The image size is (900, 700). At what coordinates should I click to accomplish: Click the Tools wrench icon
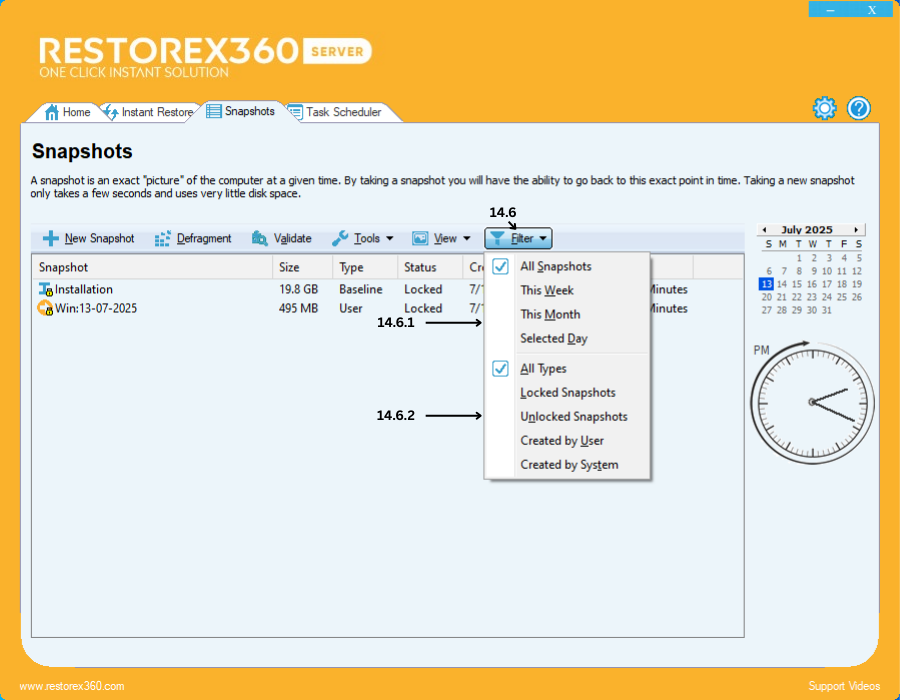click(340, 238)
